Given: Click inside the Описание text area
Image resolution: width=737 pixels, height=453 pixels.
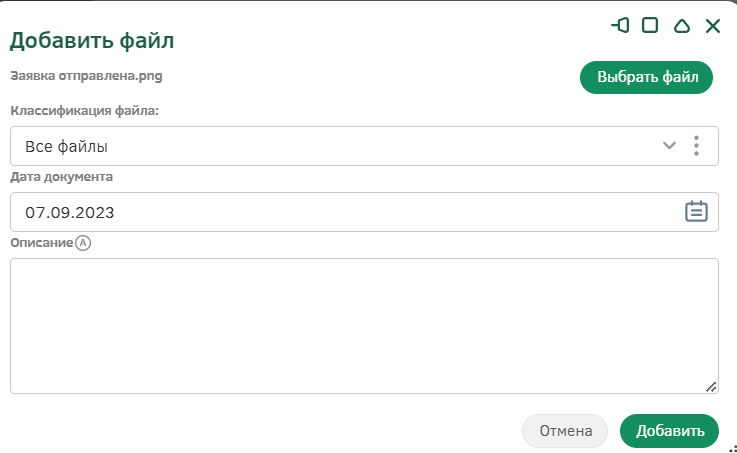Looking at the screenshot, I should (x=364, y=326).
